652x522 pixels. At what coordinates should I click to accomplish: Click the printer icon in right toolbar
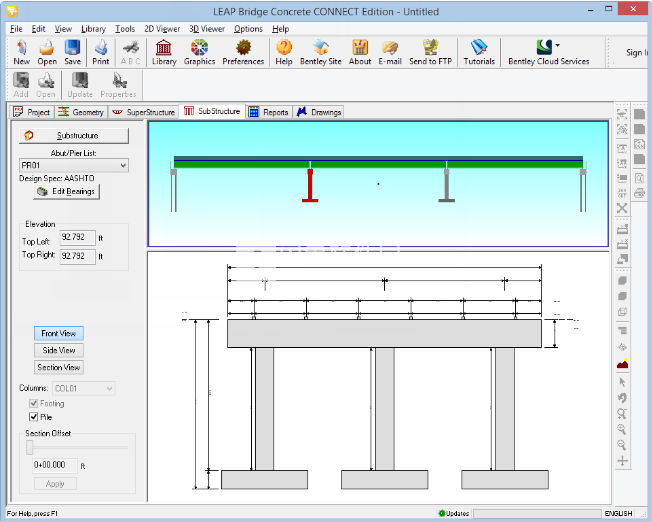[x=640, y=193]
